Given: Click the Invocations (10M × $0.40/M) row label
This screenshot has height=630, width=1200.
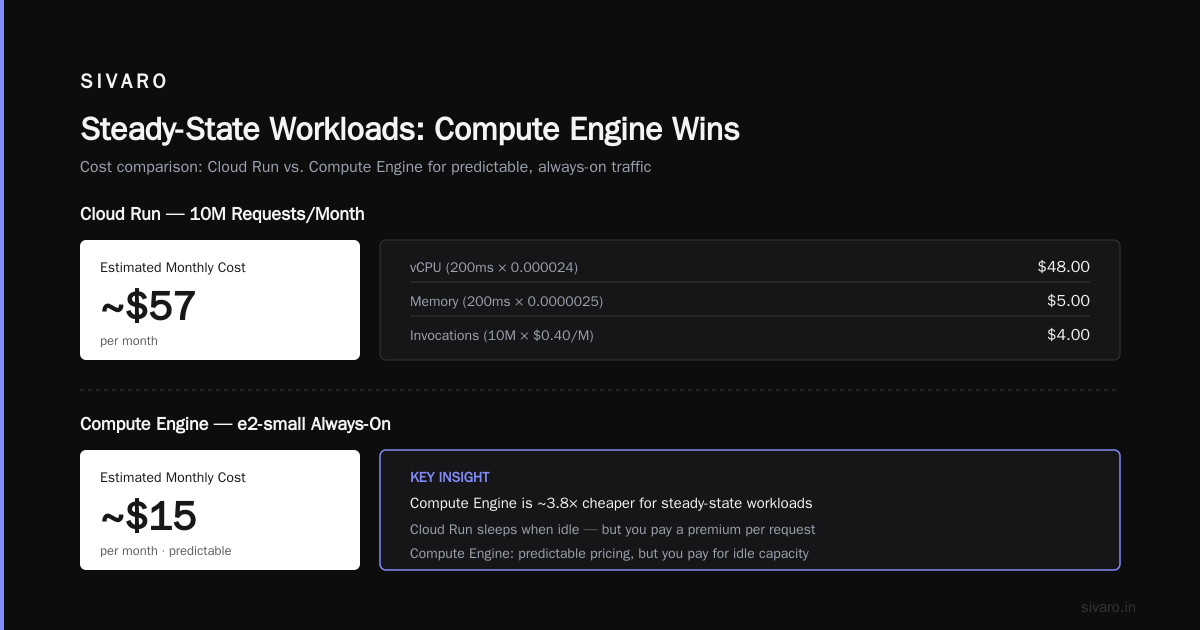Looking at the screenshot, I should point(502,335).
